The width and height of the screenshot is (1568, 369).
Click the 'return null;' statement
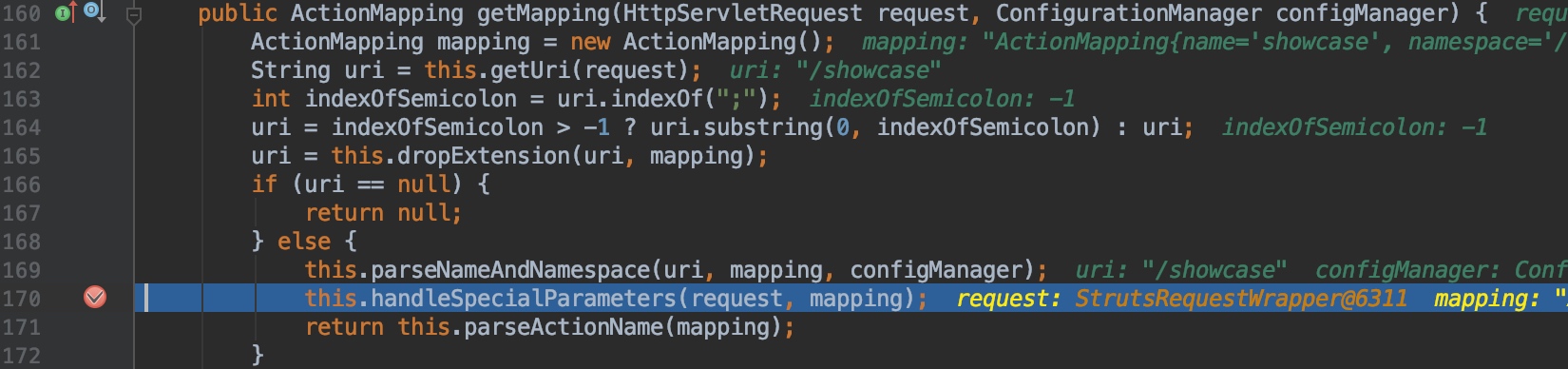click(x=384, y=213)
